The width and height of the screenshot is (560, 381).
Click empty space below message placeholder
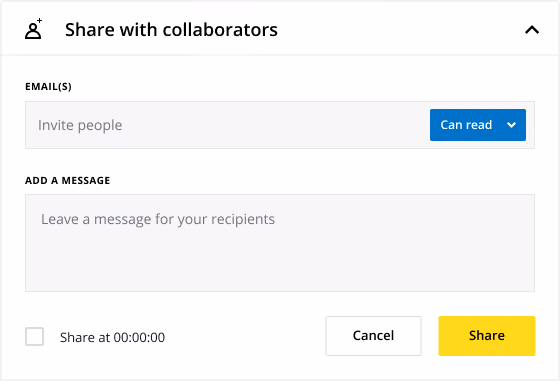click(280, 262)
